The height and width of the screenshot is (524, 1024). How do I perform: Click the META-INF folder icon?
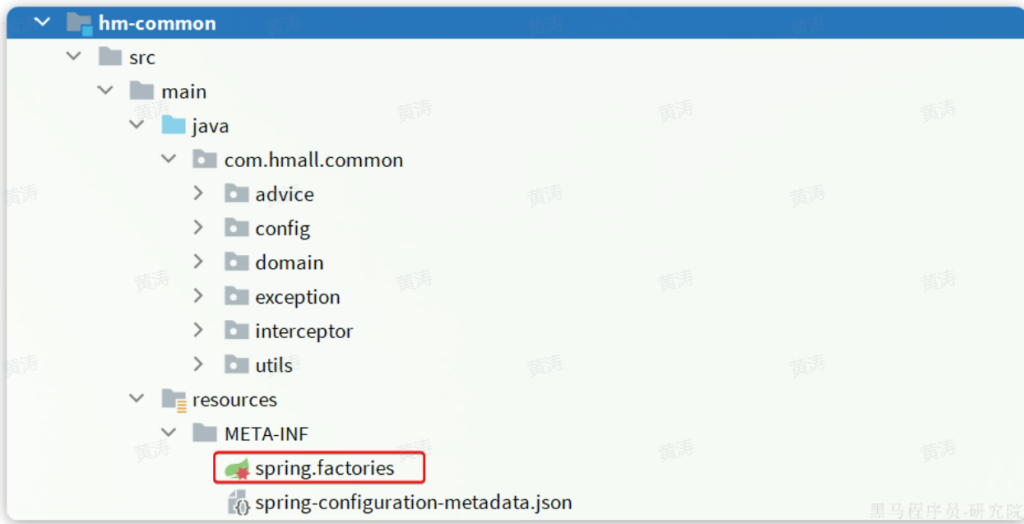tap(205, 434)
